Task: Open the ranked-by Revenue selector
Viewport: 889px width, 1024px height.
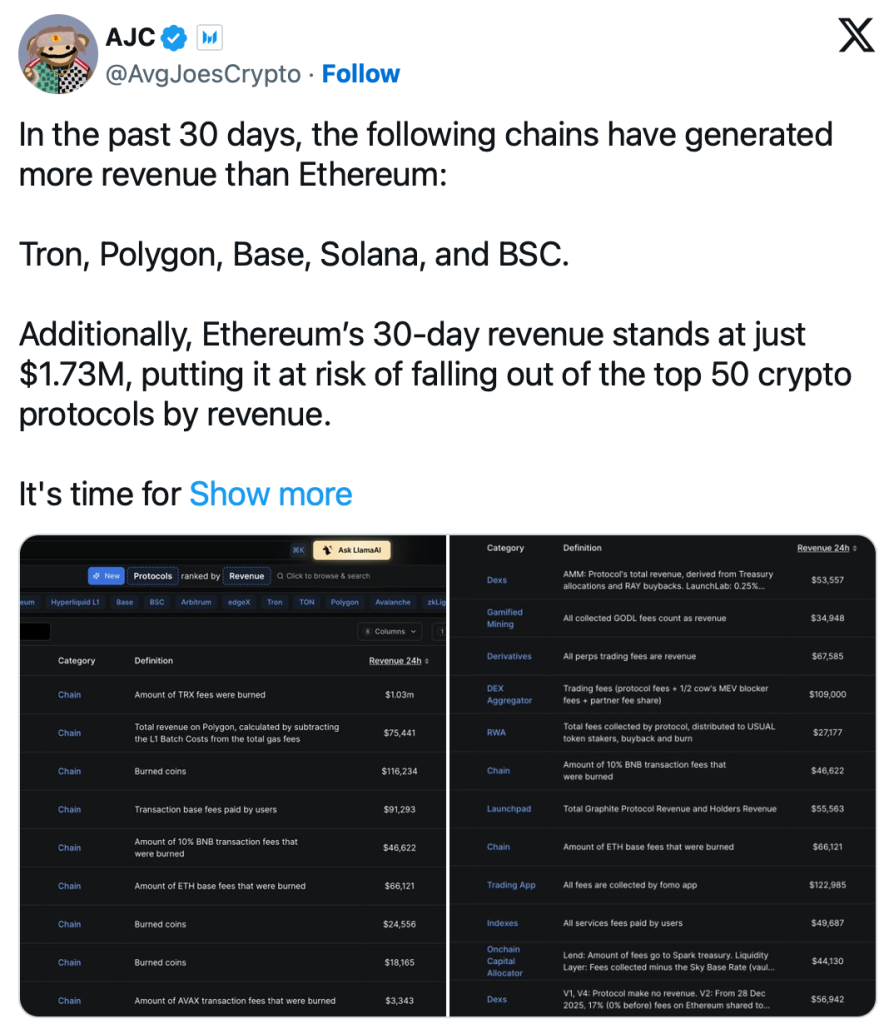Action: click(246, 576)
